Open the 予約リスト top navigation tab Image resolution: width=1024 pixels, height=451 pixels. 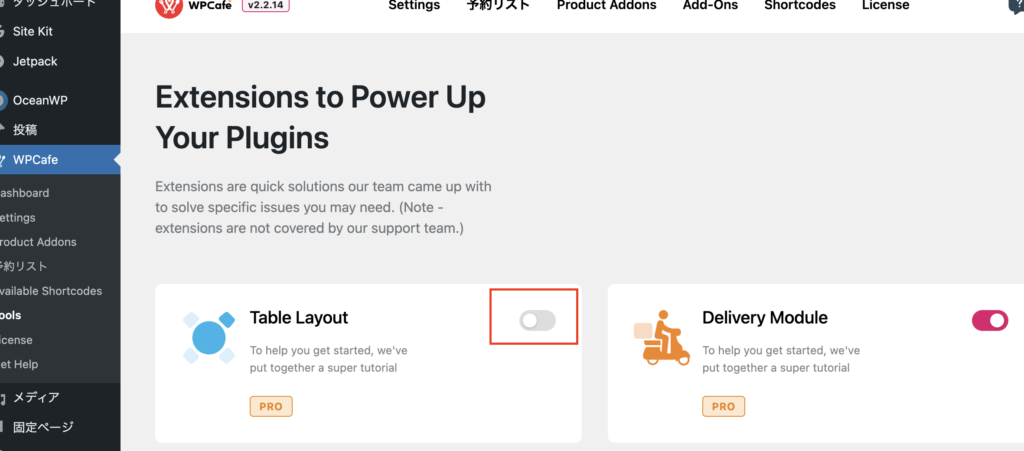tap(498, 5)
